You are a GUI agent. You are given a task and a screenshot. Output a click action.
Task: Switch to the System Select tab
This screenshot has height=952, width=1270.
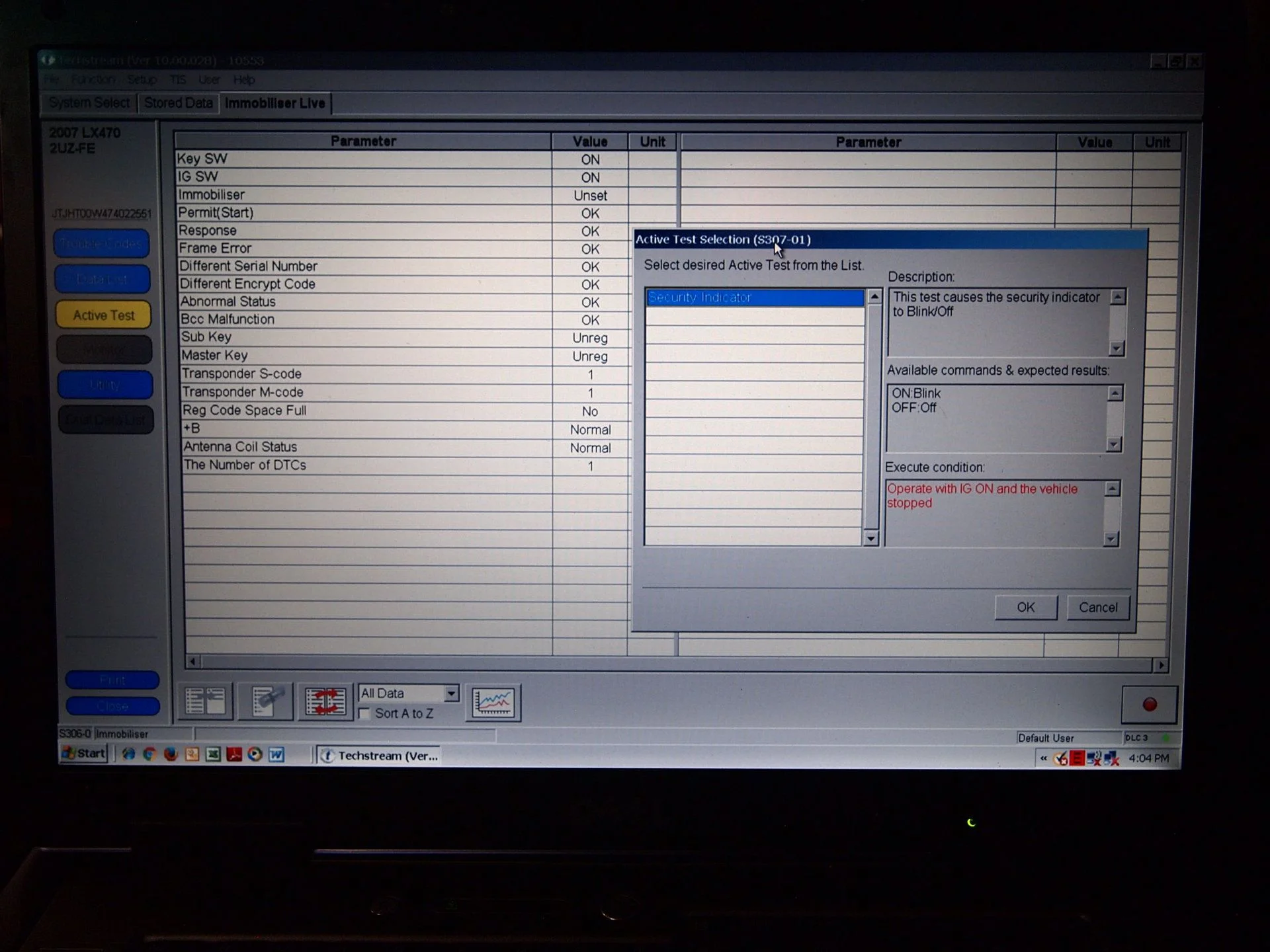pyautogui.click(x=89, y=102)
